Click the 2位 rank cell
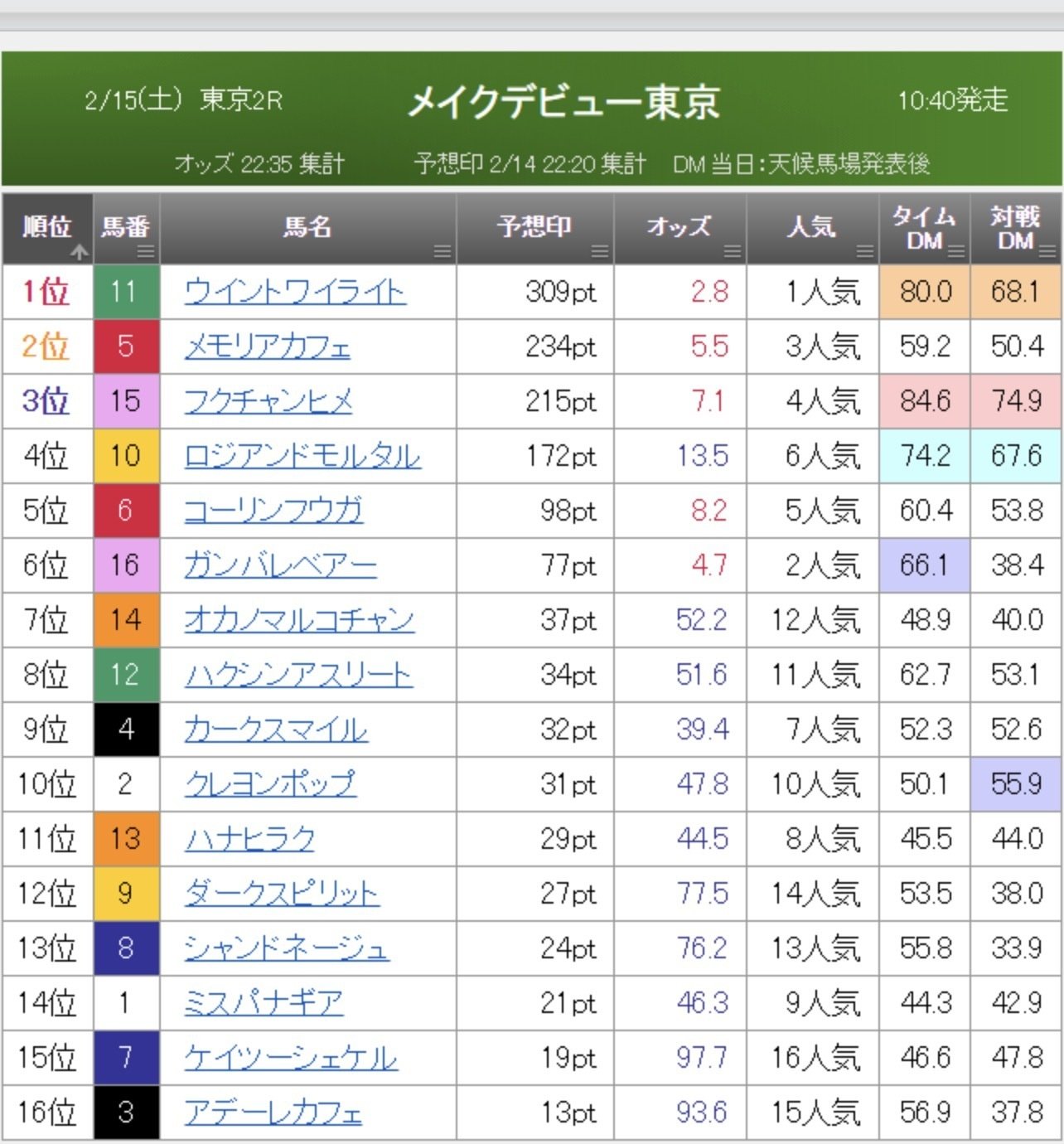The height and width of the screenshot is (1144, 1064). point(47,347)
